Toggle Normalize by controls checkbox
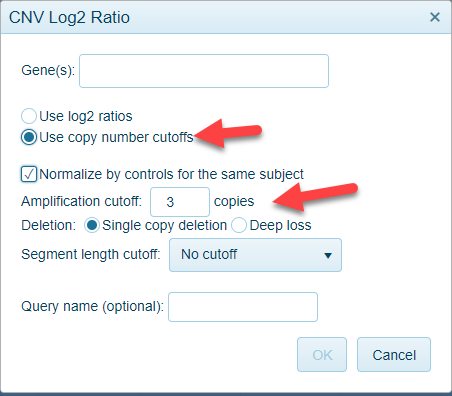 pyautogui.click(x=29, y=174)
